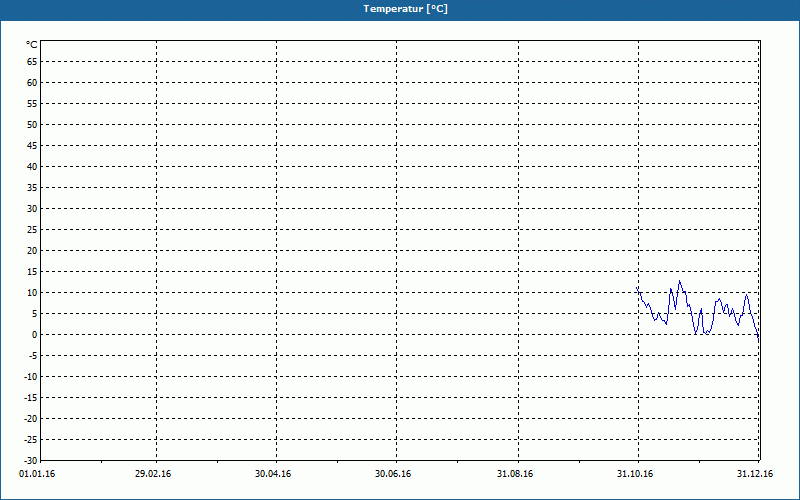800x500 pixels.
Task: Click where 29.02.16 gridline meets 20 gridline
Action: pyautogui.click(x=156, y=250)
